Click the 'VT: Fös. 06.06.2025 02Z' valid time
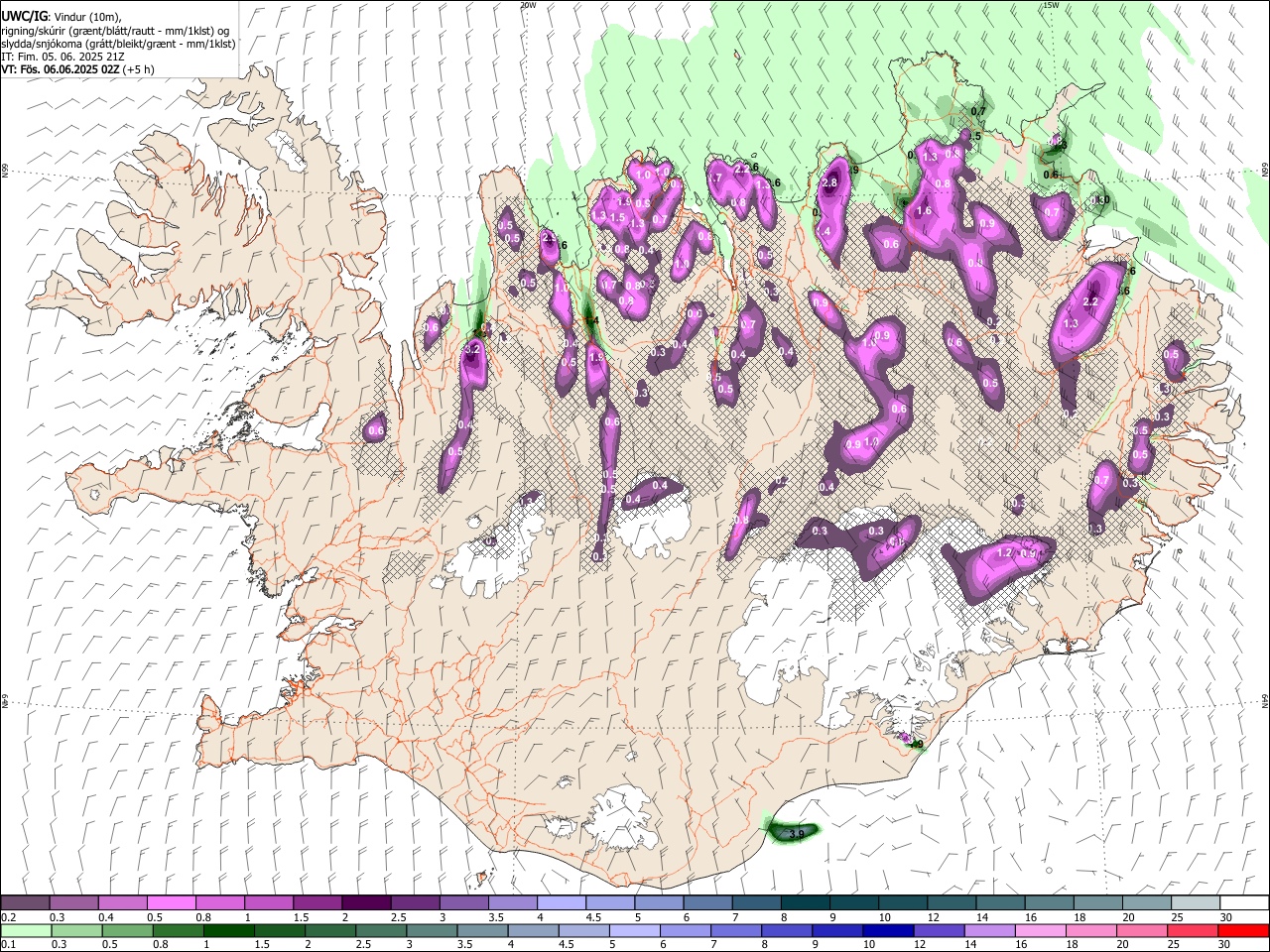The width and height of the screenshot is (1270, 952). tap(61, 69)
